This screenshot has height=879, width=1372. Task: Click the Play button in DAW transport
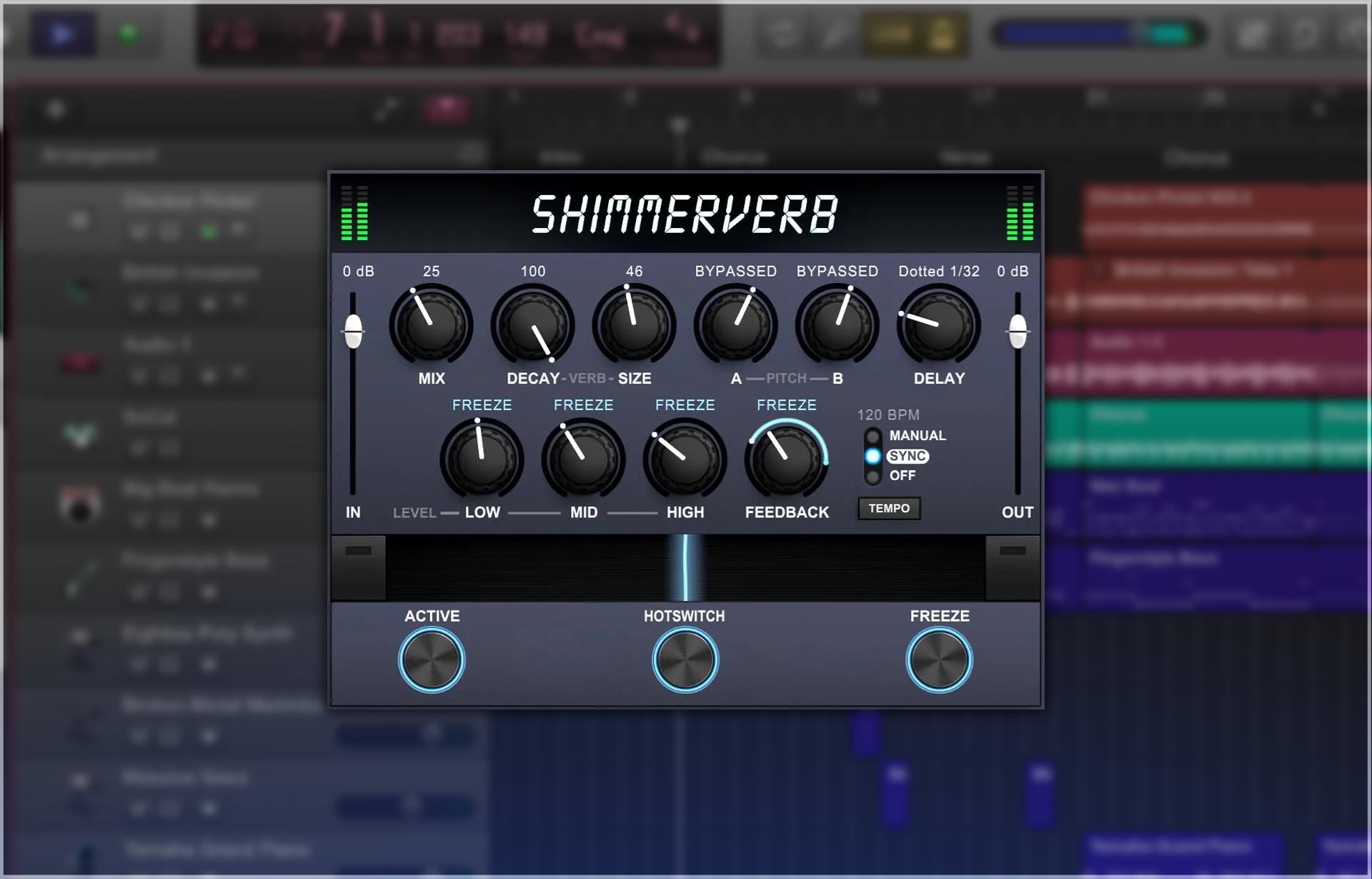(62, 34)
